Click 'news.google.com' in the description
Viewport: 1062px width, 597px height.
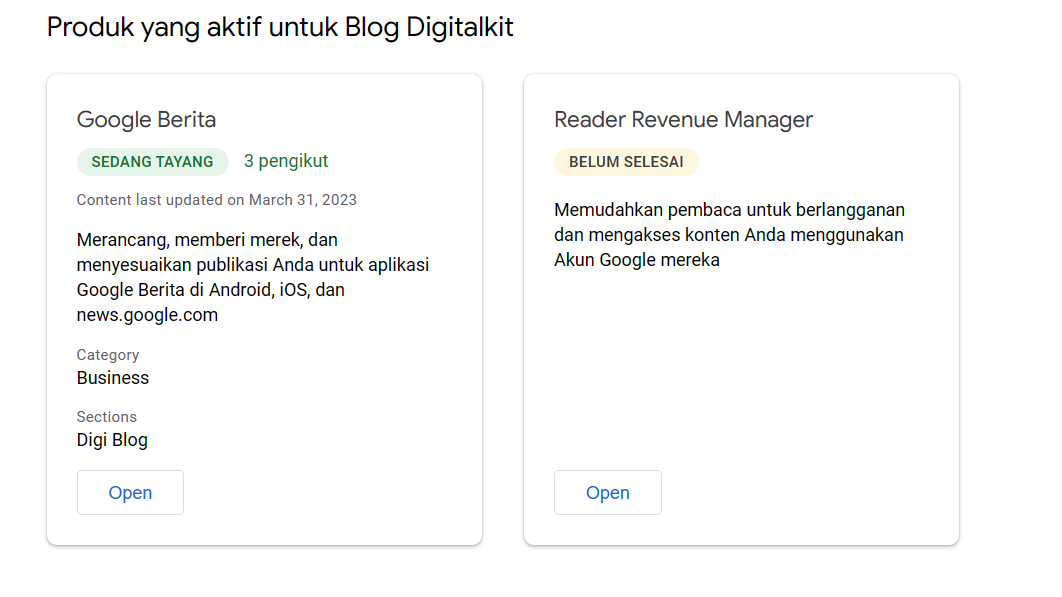coord(146,314)
